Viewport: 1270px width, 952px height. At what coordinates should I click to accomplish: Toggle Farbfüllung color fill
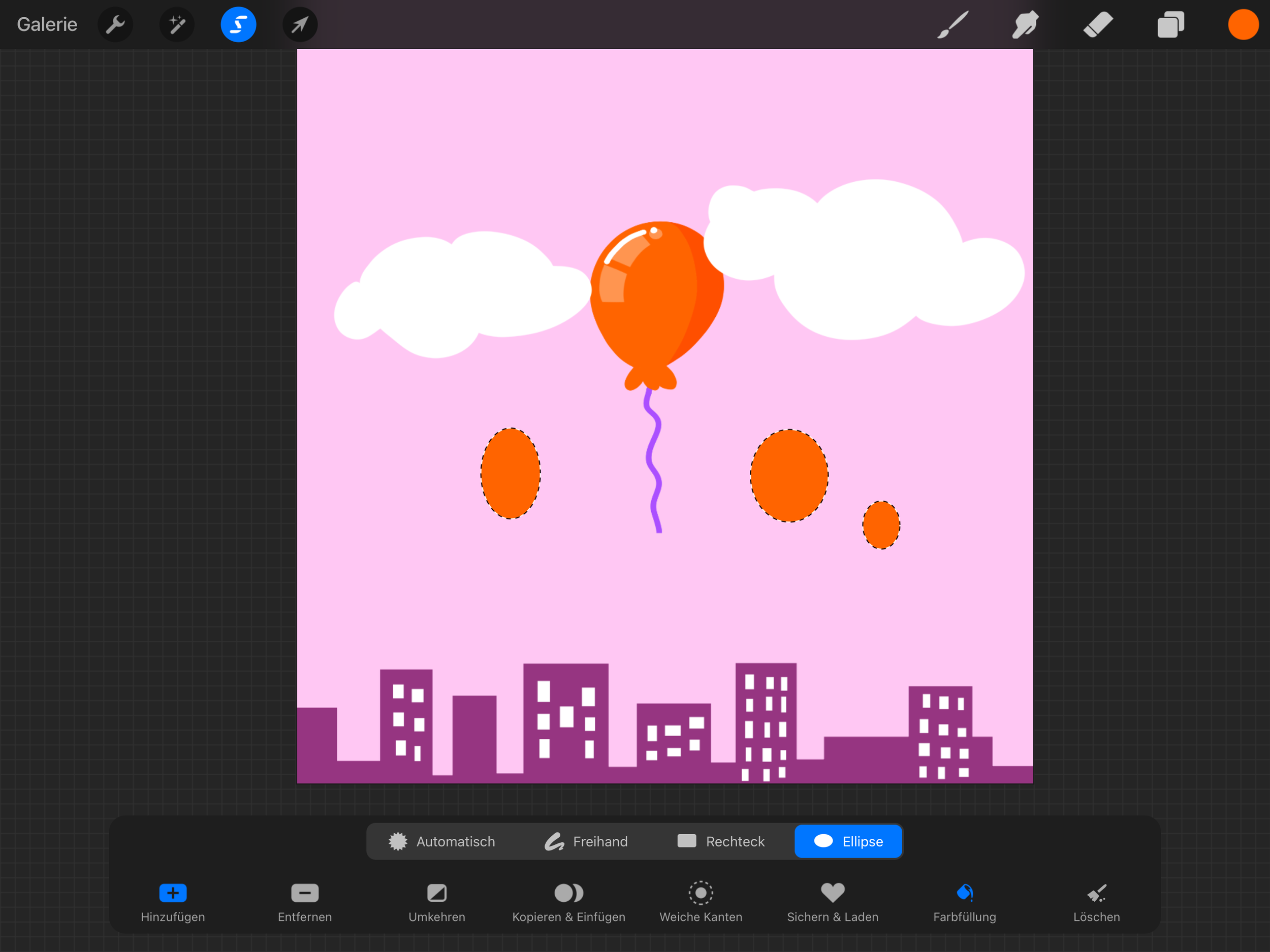click(x=965, y=902)
